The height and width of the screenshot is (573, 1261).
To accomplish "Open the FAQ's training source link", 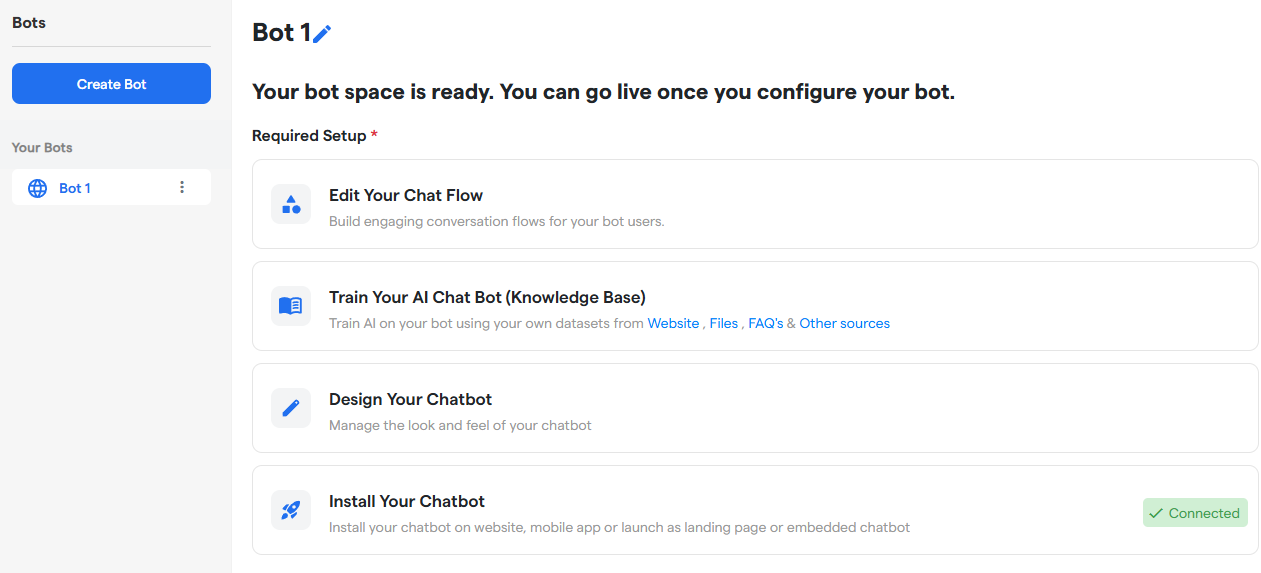I will (x=766, y=323).
